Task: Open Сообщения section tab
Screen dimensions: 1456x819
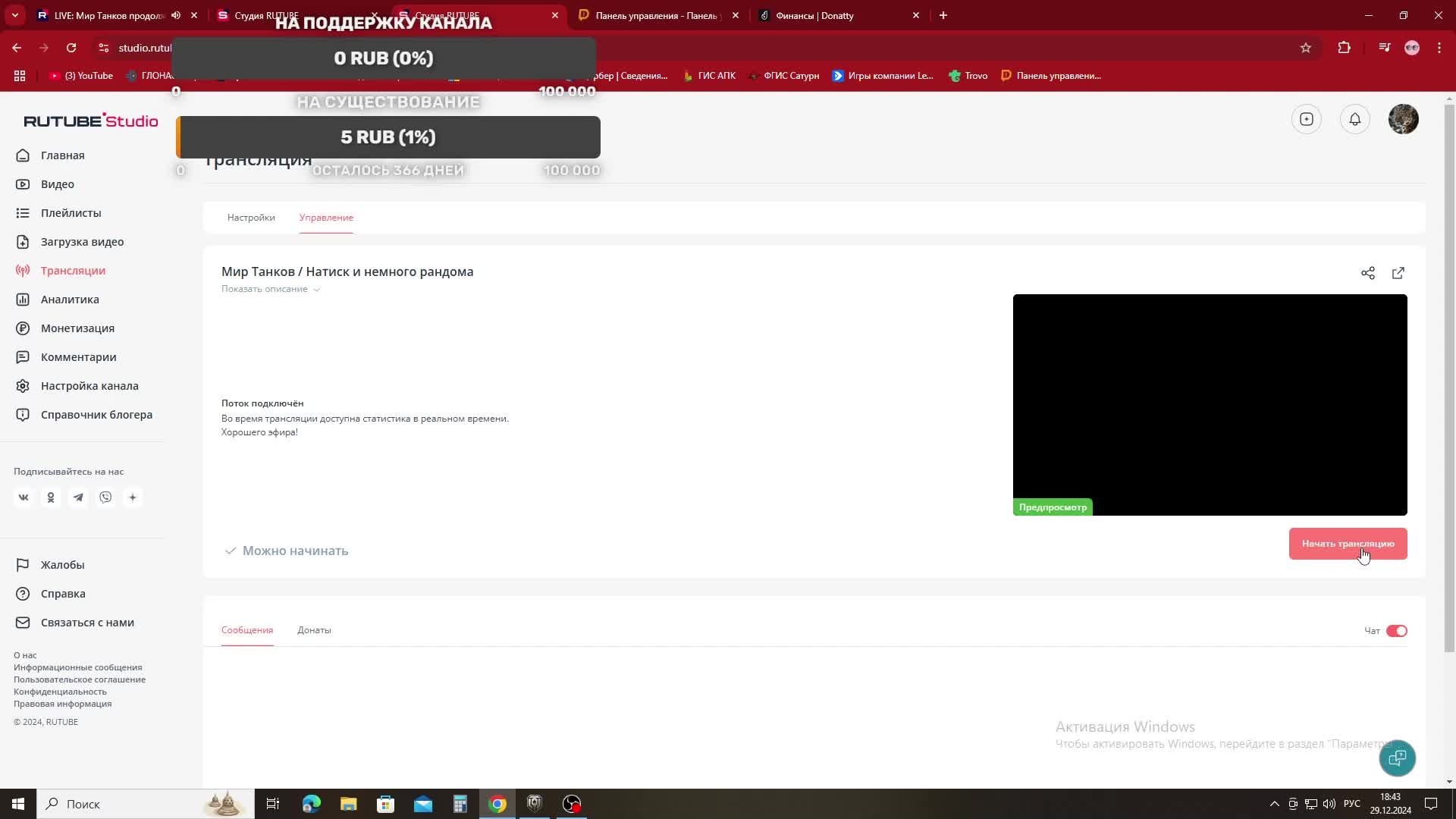Action: (247, 630)
